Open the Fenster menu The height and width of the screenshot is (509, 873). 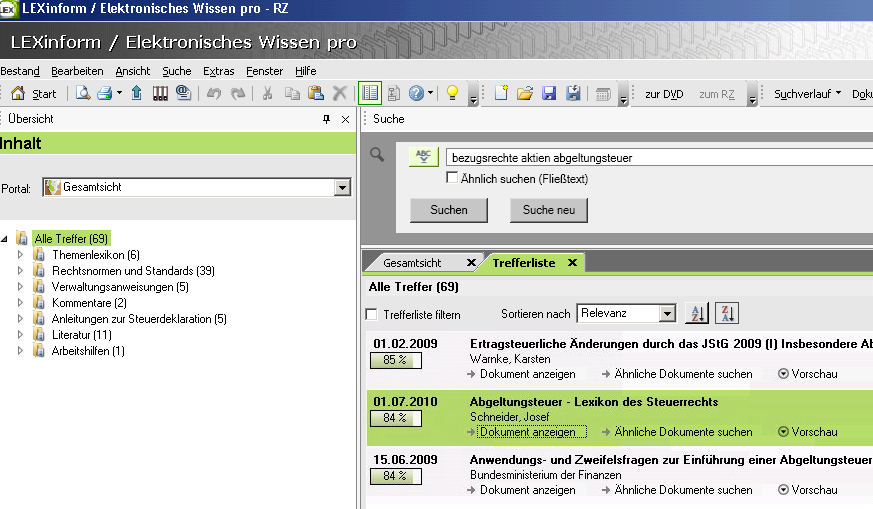(264, 71)
